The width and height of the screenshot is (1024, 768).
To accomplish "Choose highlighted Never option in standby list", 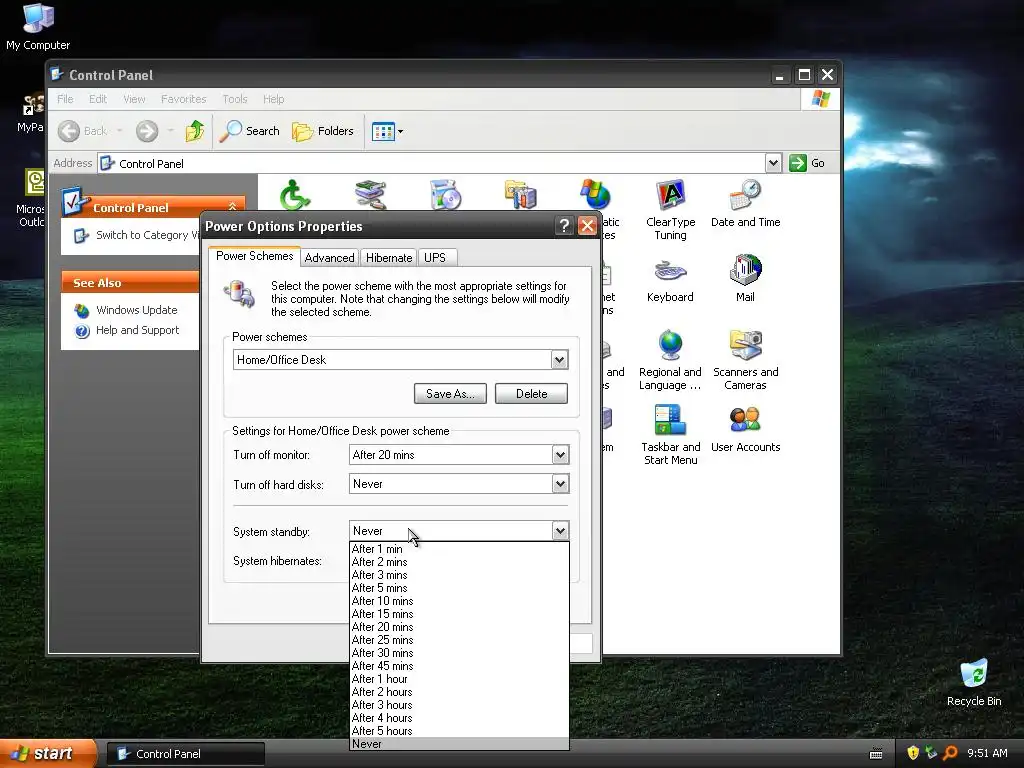I will [459, 744].
